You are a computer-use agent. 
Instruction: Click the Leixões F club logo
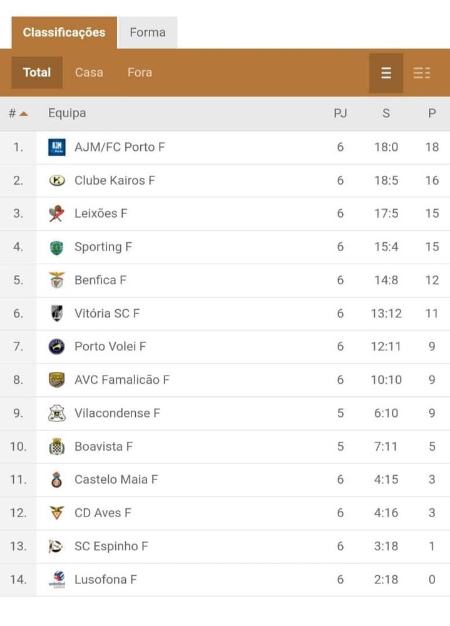click(57, 214)
